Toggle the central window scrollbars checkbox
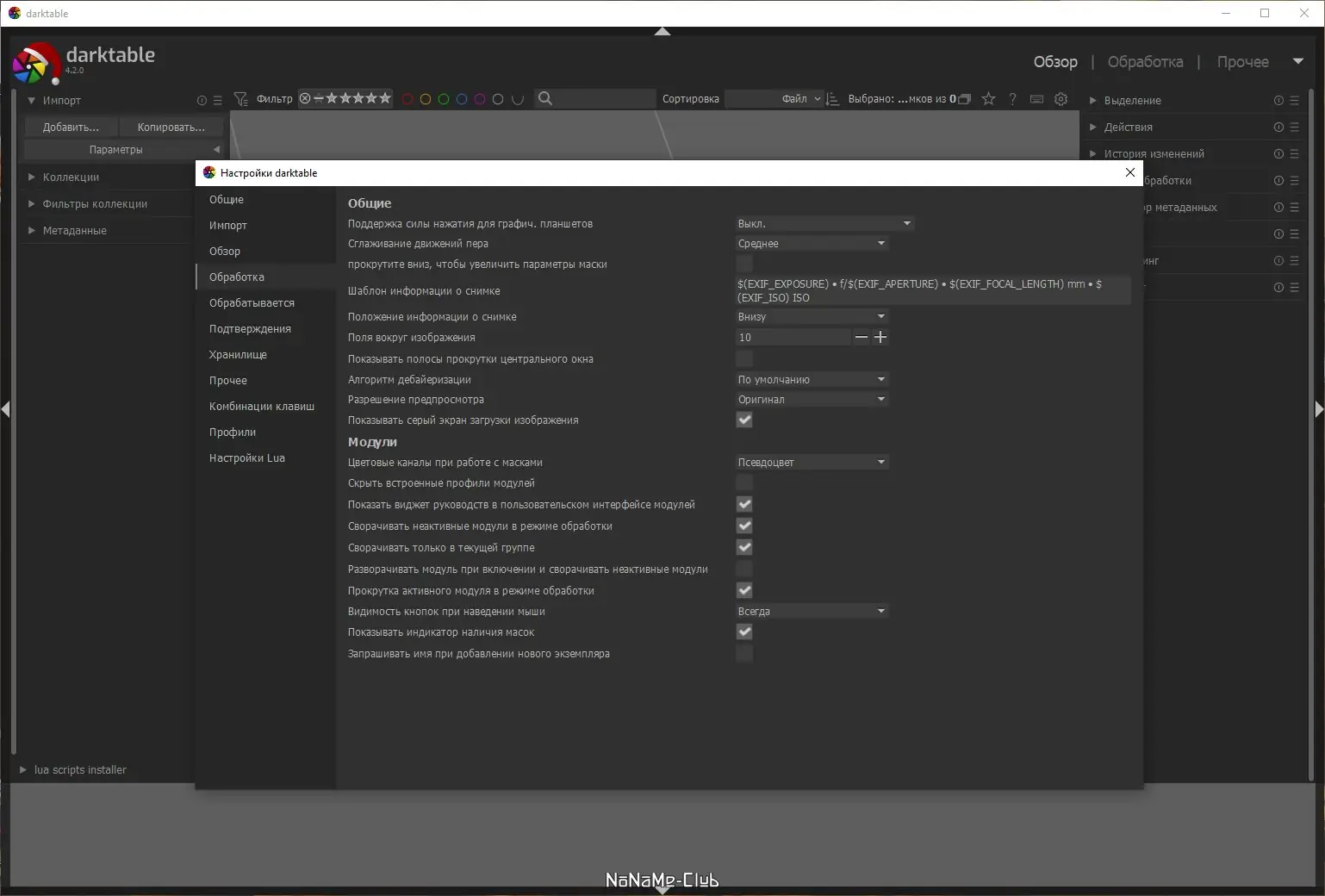 coord(744,358)
